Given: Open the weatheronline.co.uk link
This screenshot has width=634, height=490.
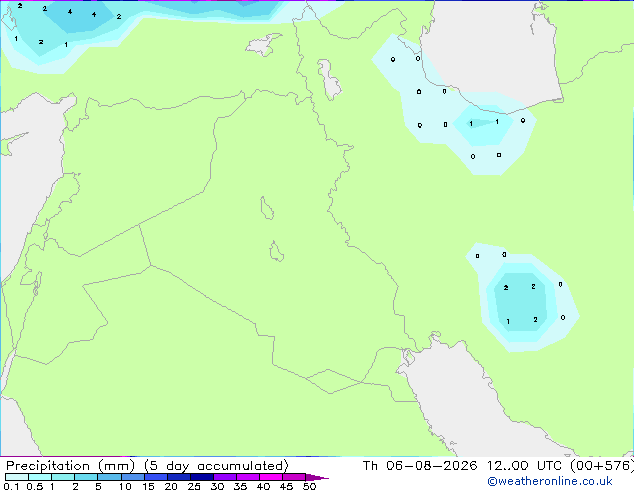Looking at the screenshot, I should point(550,481).
